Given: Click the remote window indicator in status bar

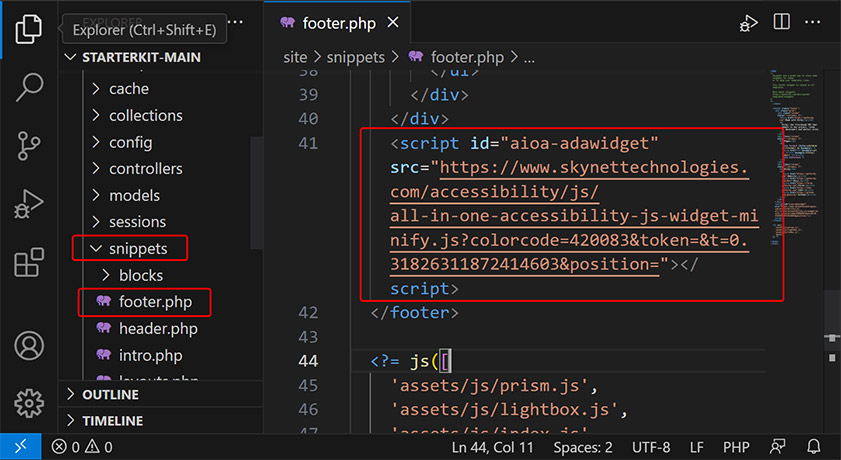Looking at the screenshot, I should pyautogui.click(x=20, y=447).
